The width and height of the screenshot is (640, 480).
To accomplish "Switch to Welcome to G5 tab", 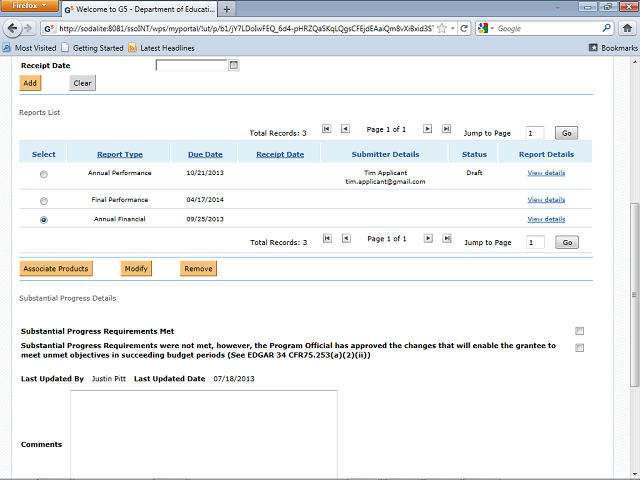I will point(140,9).
